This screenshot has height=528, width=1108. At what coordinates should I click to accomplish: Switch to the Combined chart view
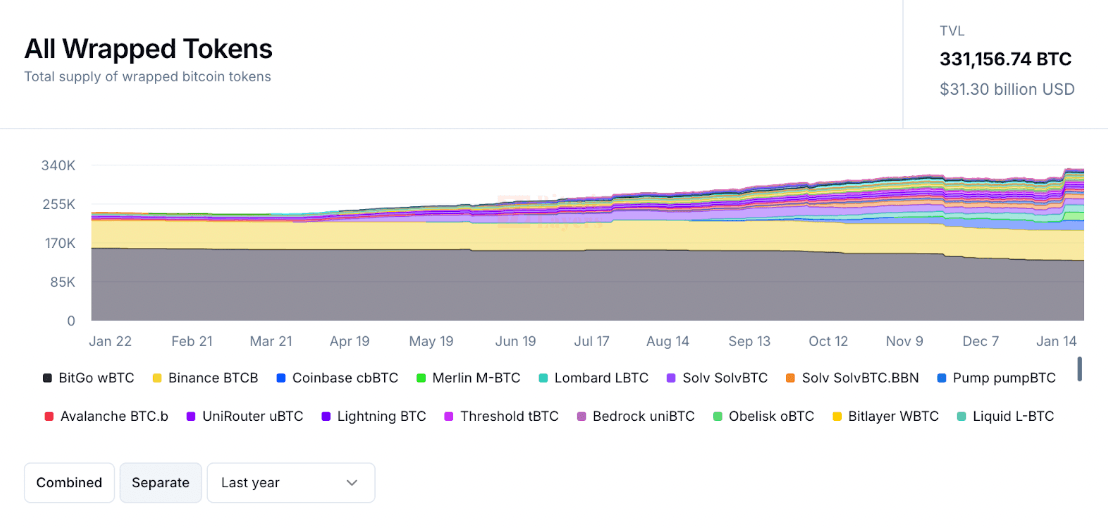(69, 482)
